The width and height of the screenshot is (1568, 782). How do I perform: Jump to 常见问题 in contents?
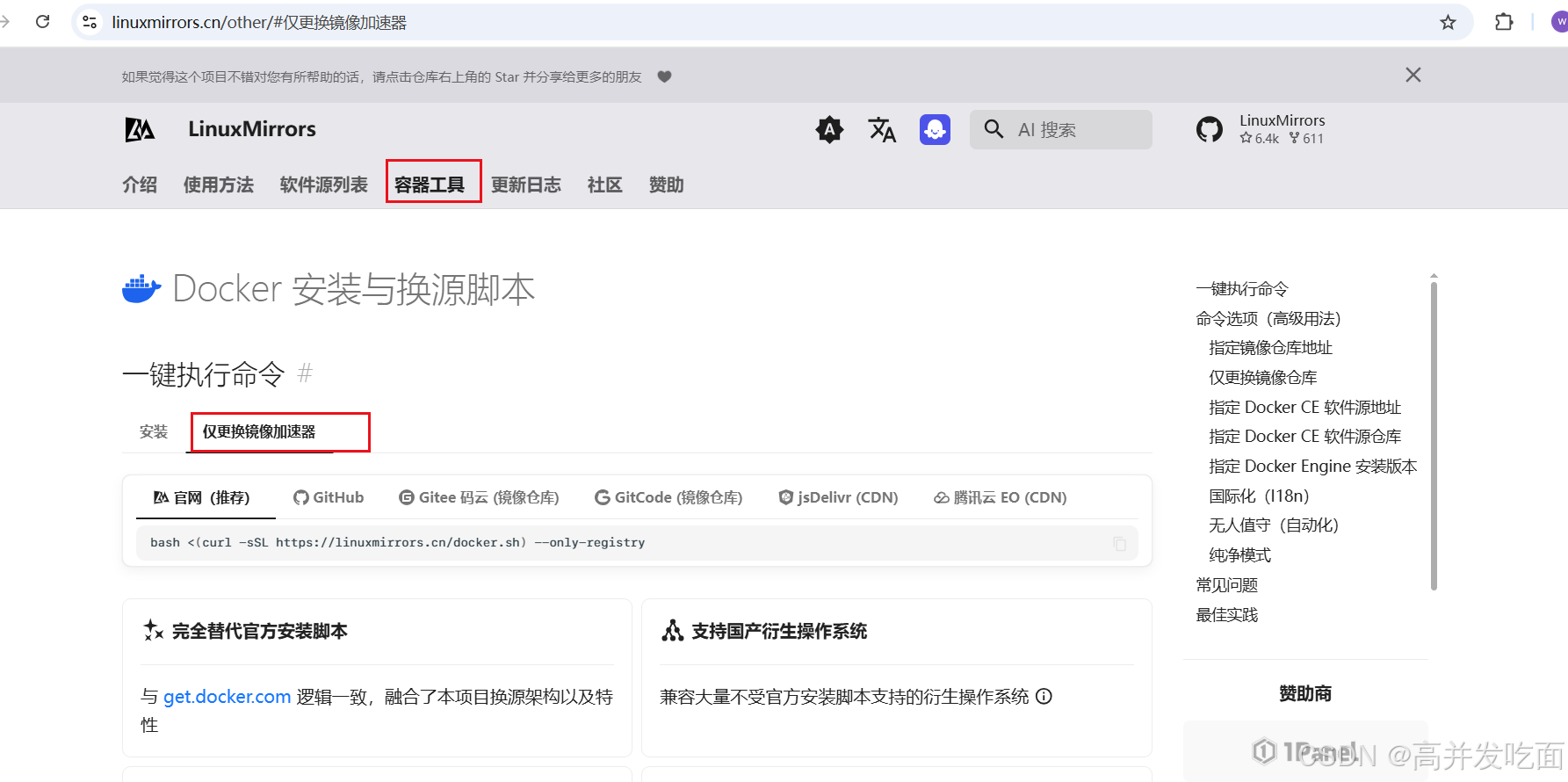(1226, 585)
